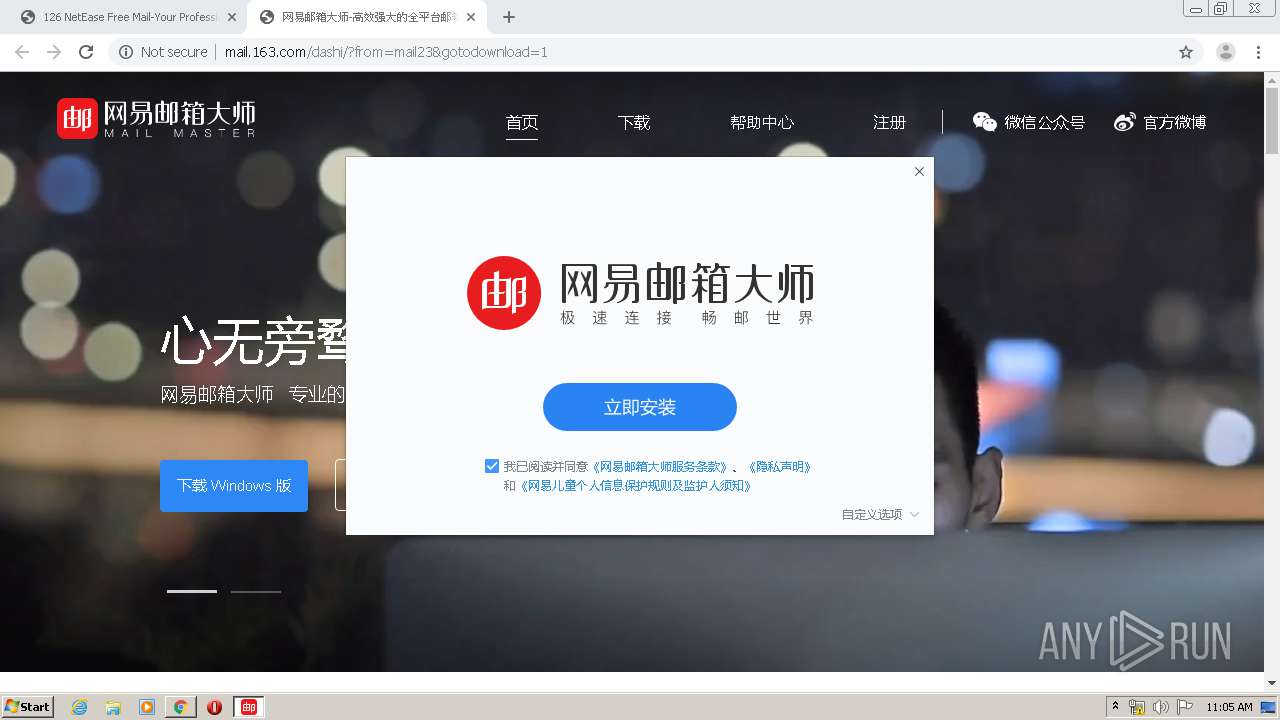Viewport: 1280px width, 720px height.
Task: Open the Opera icon in the taskbar
Action: [x=214, y=707]
